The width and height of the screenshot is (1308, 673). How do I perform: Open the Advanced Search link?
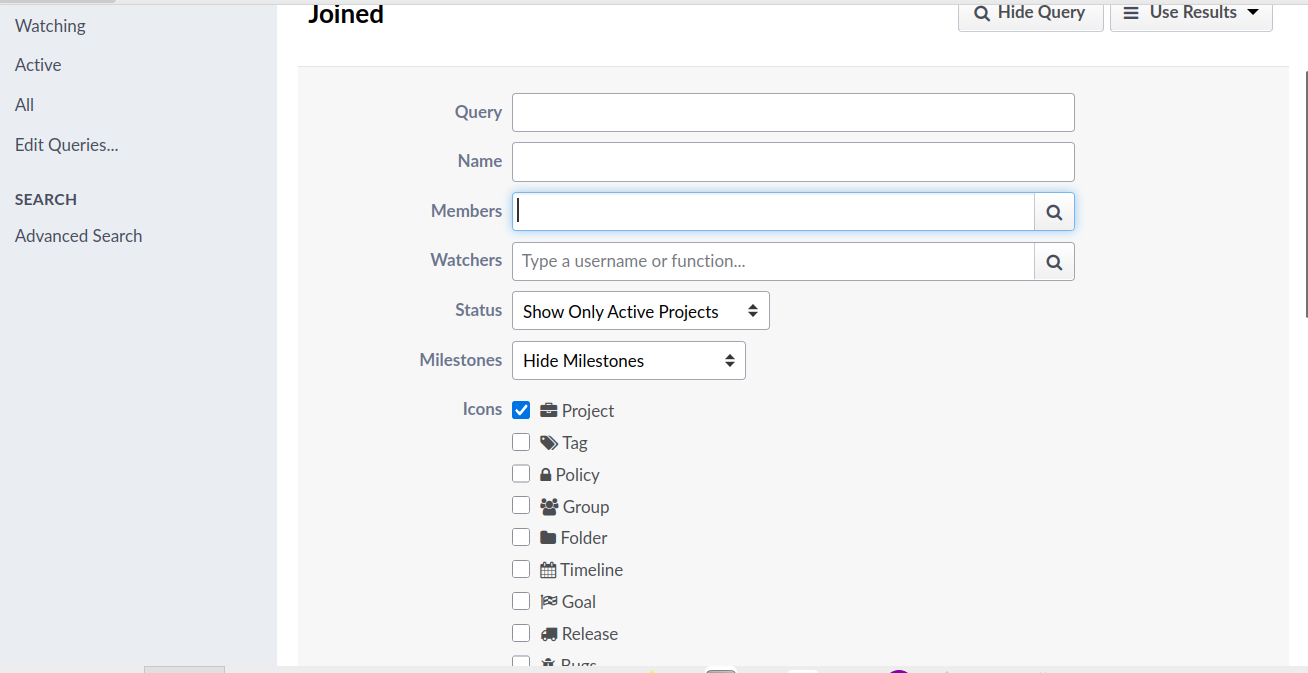78,236
